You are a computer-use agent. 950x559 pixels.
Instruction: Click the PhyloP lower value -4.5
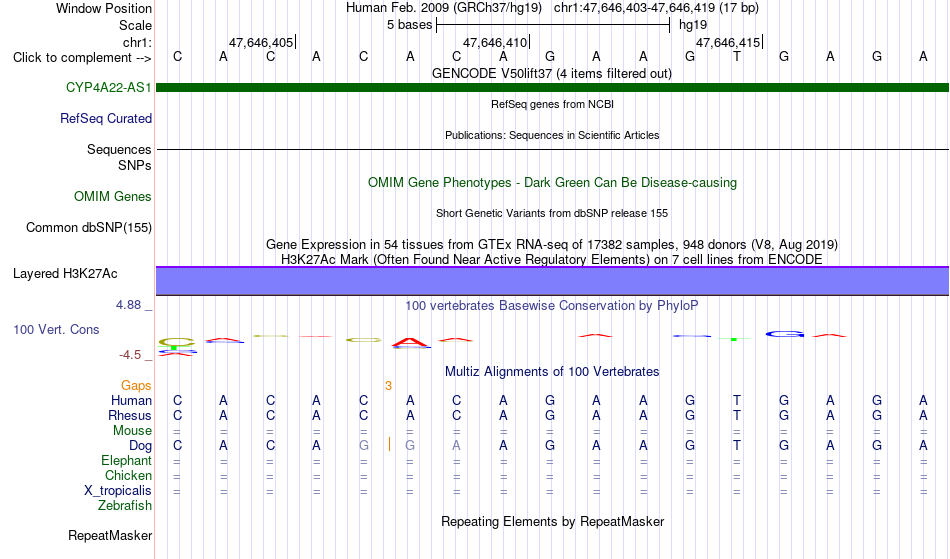point(130,354)
